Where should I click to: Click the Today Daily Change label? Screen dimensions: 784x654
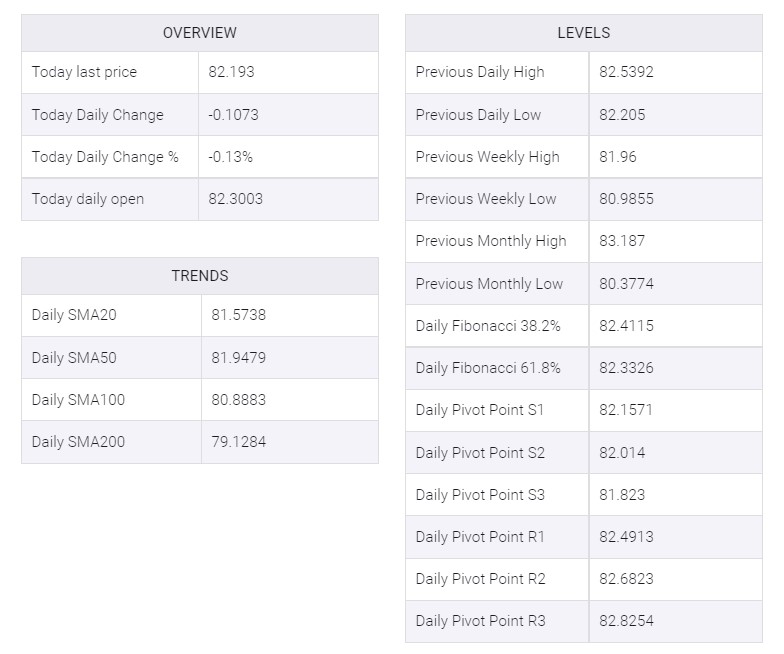(x=98, y=115)
